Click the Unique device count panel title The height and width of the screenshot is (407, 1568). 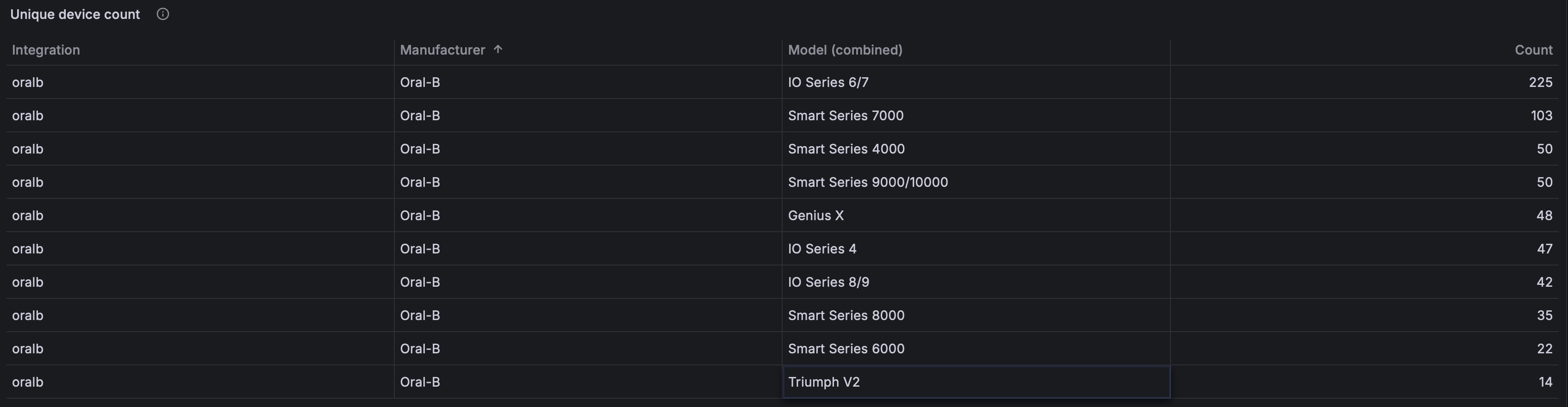(x=75, y=15)
